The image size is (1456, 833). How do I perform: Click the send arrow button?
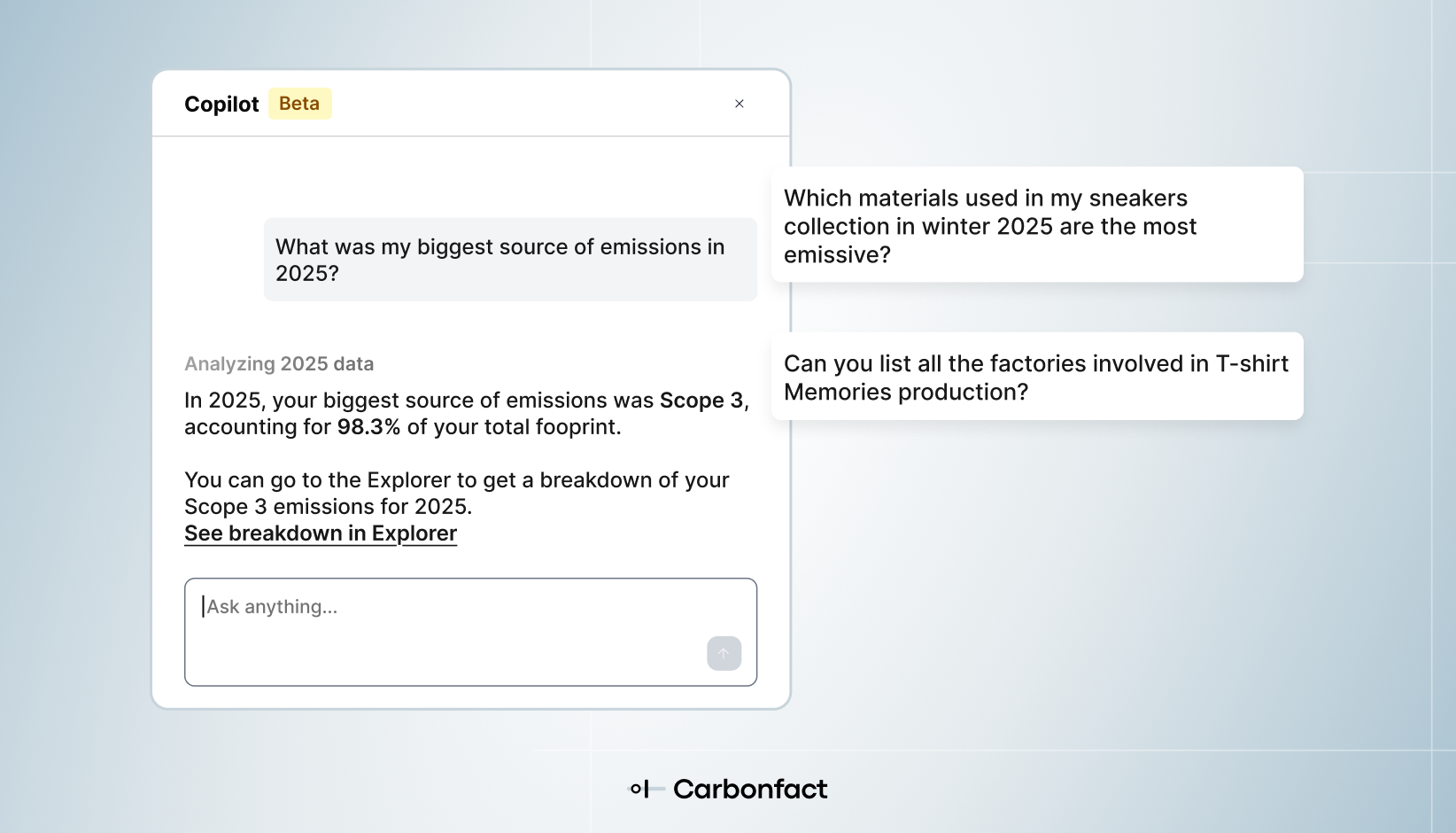(x=724, y=654)
